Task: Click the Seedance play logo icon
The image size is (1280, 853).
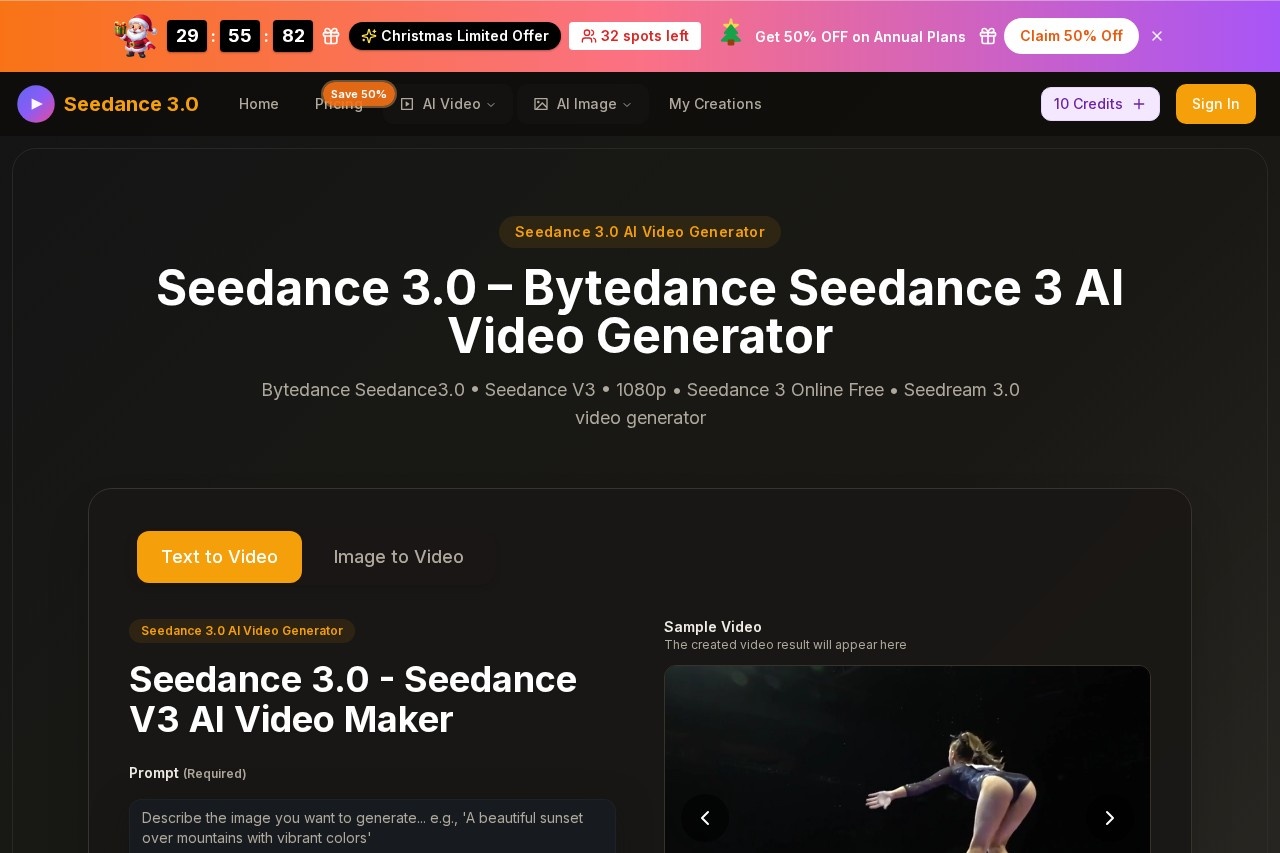Action: (x=36, y=104)
